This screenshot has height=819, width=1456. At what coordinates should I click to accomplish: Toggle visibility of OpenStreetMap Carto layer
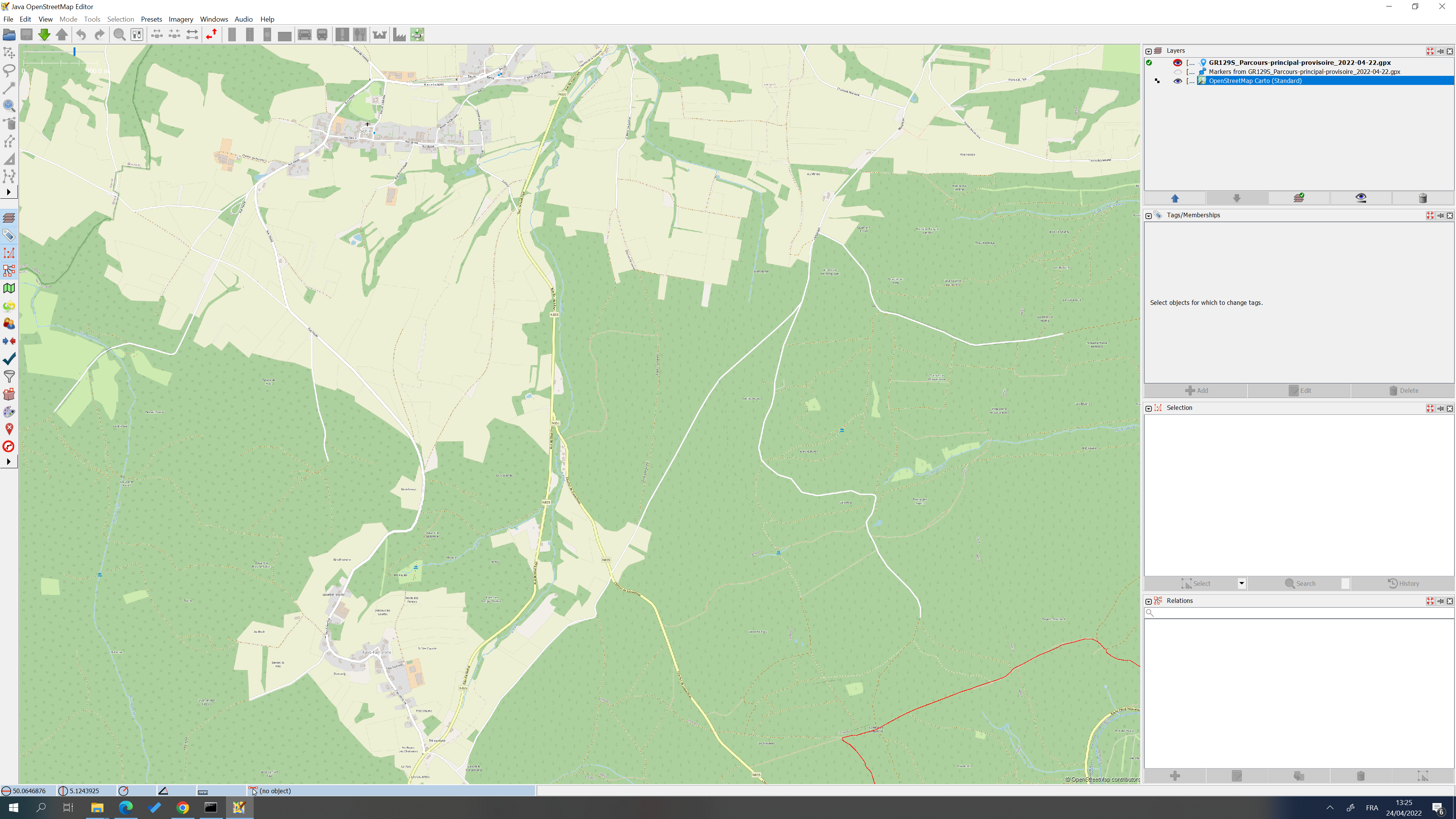[1177, 81]
